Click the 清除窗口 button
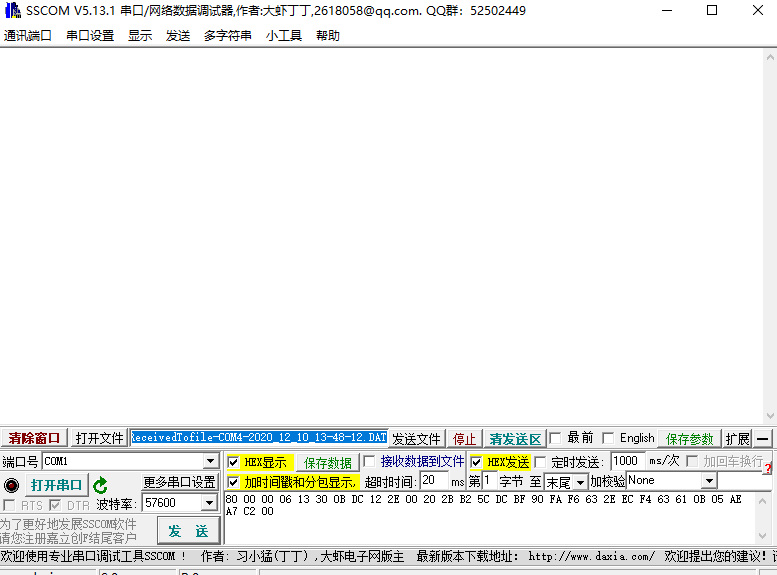The image size is (777, 575). click(x=34, y=439)
